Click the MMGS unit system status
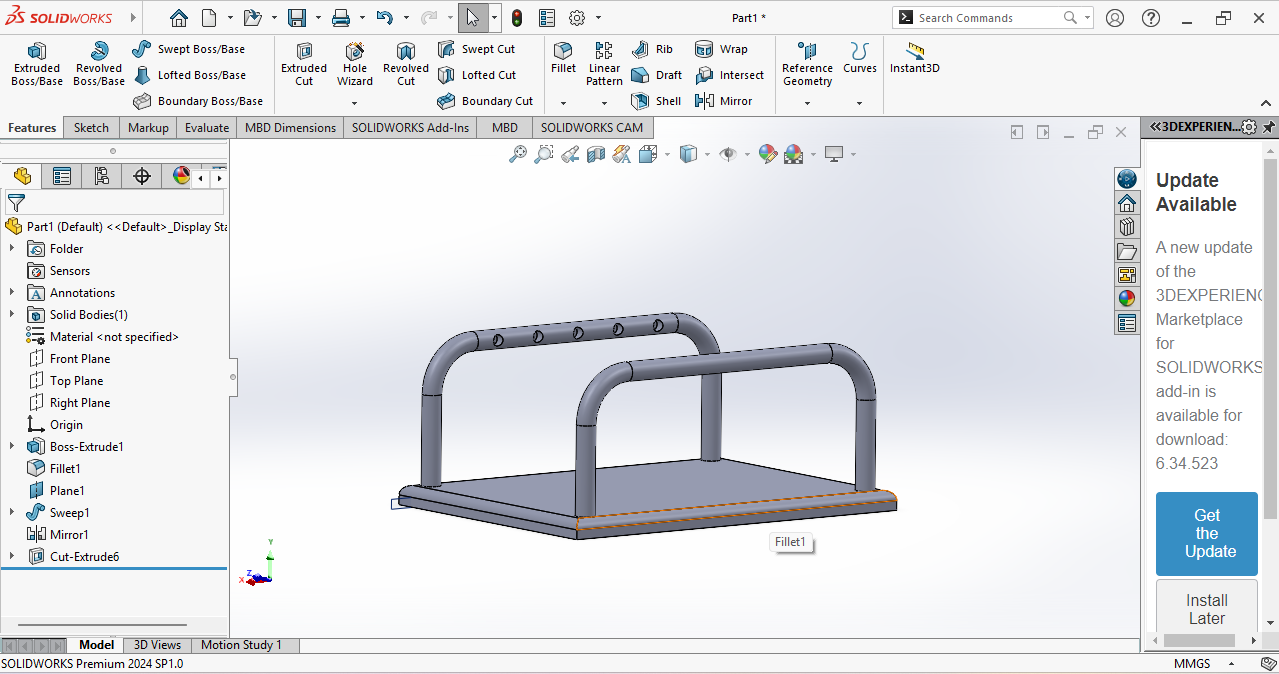This screenshot has height=674, width=1279. pyautogui.click(x=1191, y=664)
